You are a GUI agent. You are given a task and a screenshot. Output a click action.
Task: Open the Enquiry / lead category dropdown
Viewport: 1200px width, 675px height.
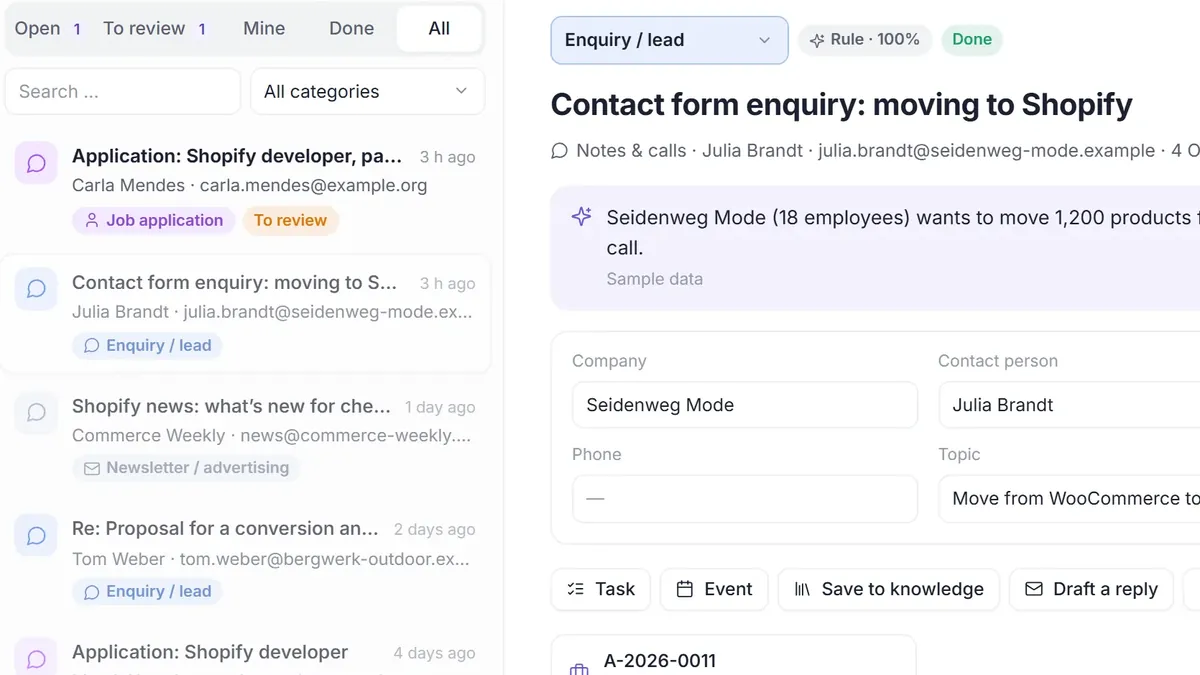click(669, 40)
